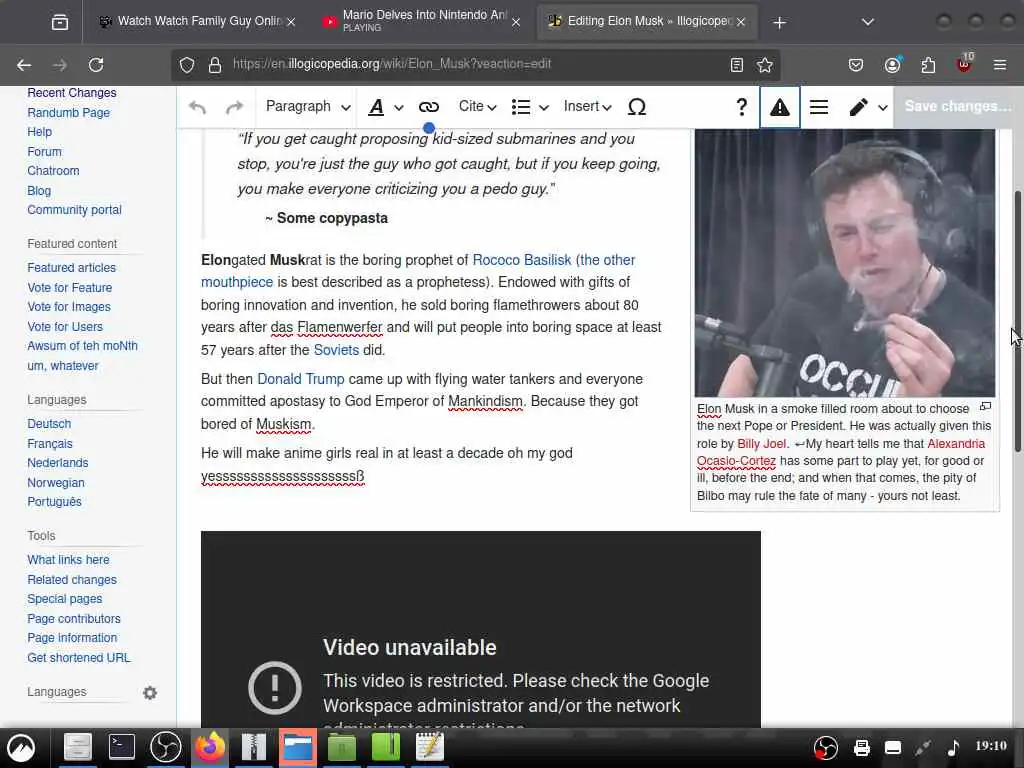Expand the edit mode switch arrow
This screenshot has height=768, width=1024.
(882, 108)
